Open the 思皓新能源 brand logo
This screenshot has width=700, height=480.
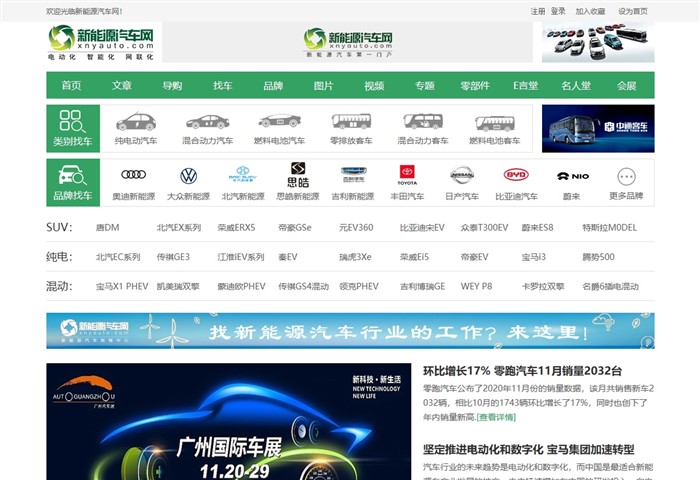pos(298,175)
